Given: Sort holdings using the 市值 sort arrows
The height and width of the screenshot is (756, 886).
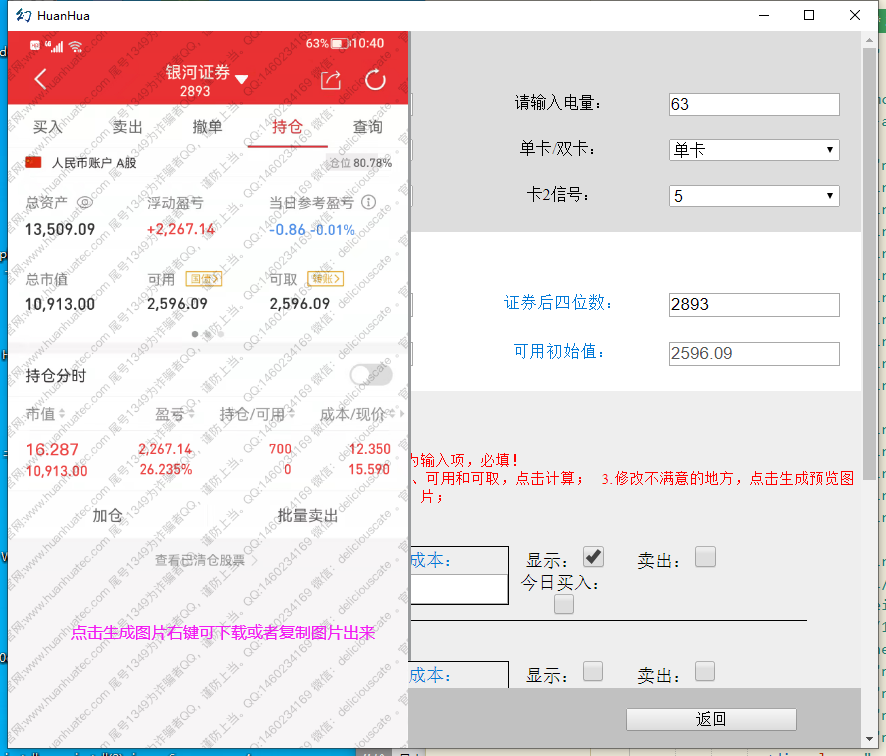Looking at the screenshot, I should [x=62, y=414].
